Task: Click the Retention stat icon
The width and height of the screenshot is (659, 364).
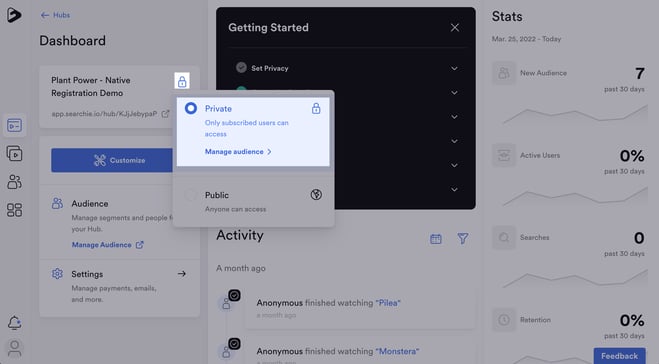Action: click(x=503, y=320)
